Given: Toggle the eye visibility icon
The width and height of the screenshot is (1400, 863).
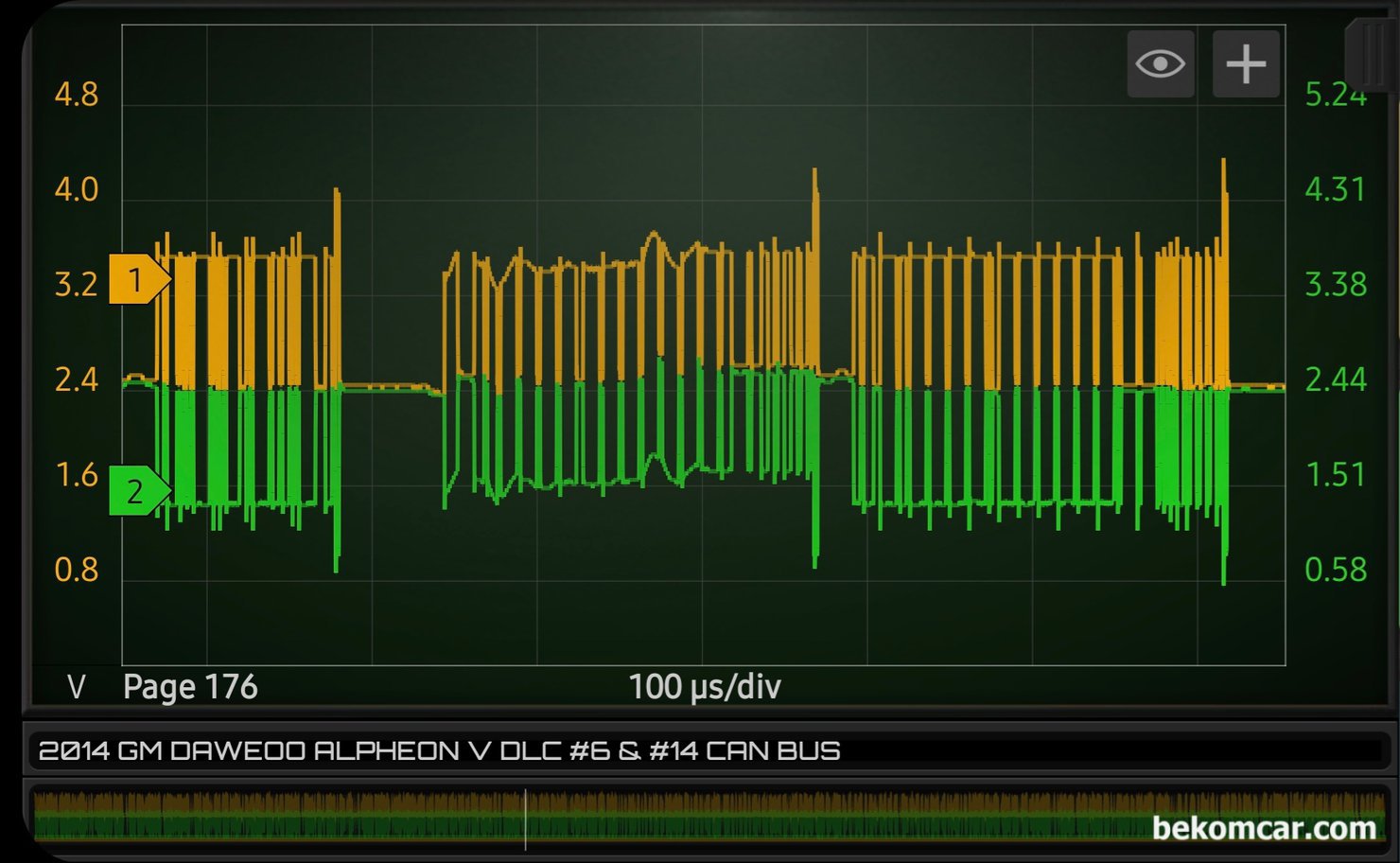Looking at the screenshot, I should tap(1160, 64).
